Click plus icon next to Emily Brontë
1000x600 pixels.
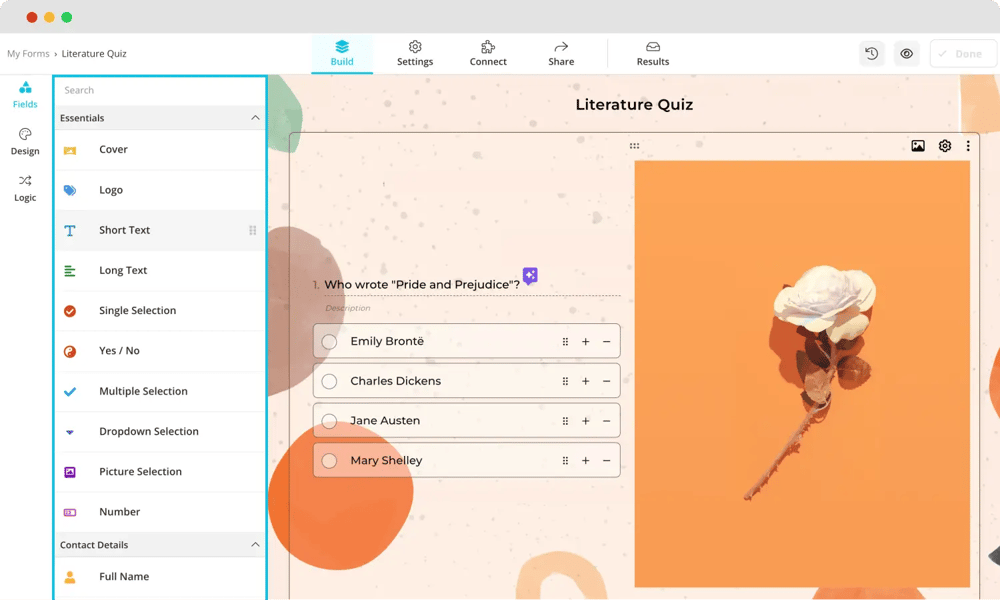tap(586, 341)
